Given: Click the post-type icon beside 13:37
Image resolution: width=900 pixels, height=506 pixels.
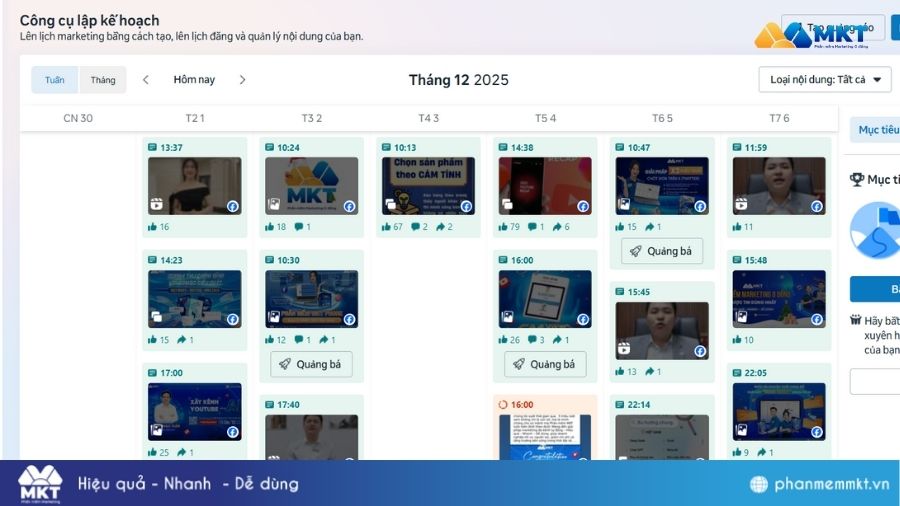Looking at the screenshot, I should pyautogui.click(x=152, y=147).
